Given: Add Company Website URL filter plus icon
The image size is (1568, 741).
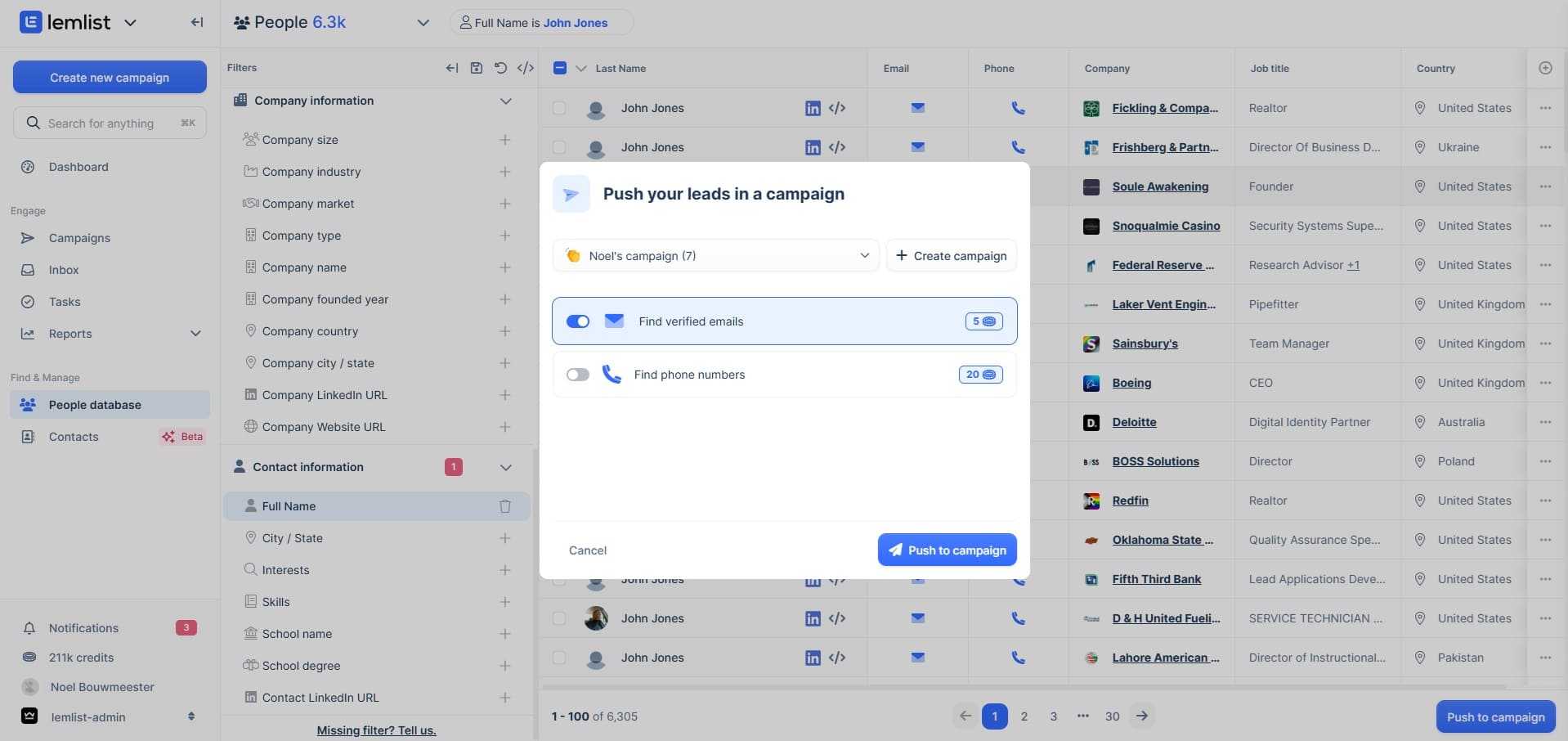Looking at the screenshot, I should 505,427.
